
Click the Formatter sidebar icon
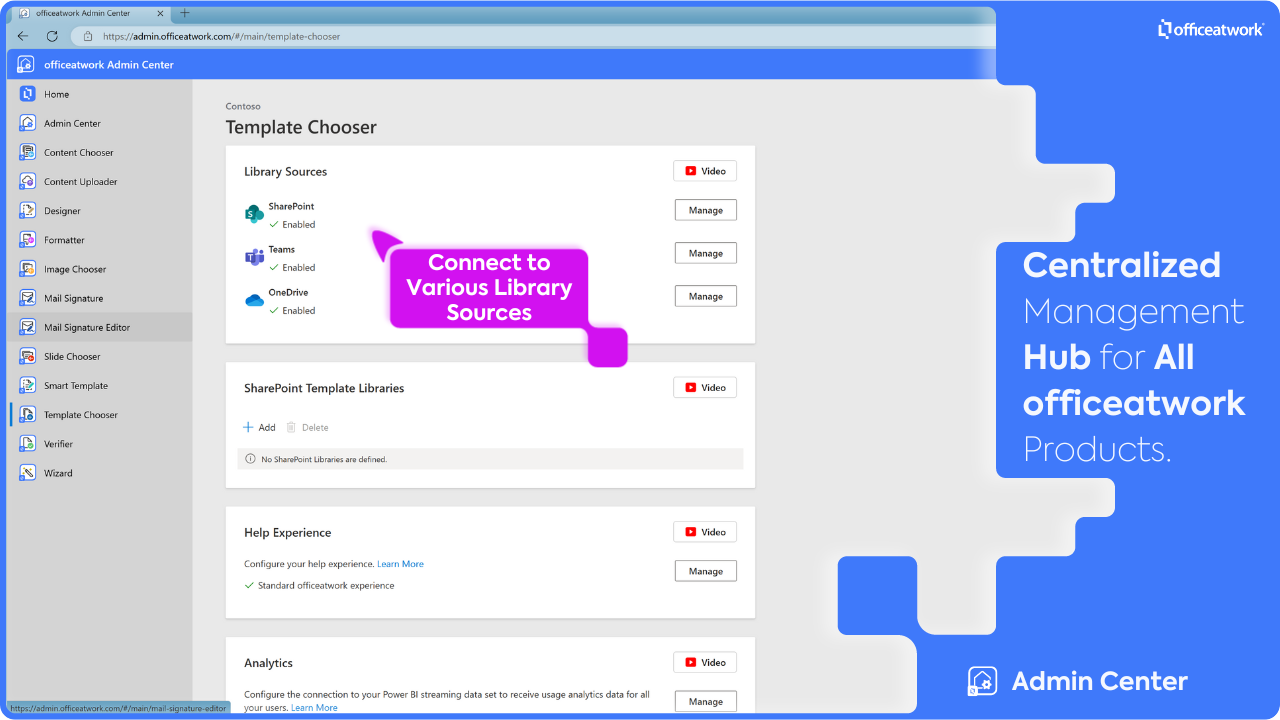point(27,240)
